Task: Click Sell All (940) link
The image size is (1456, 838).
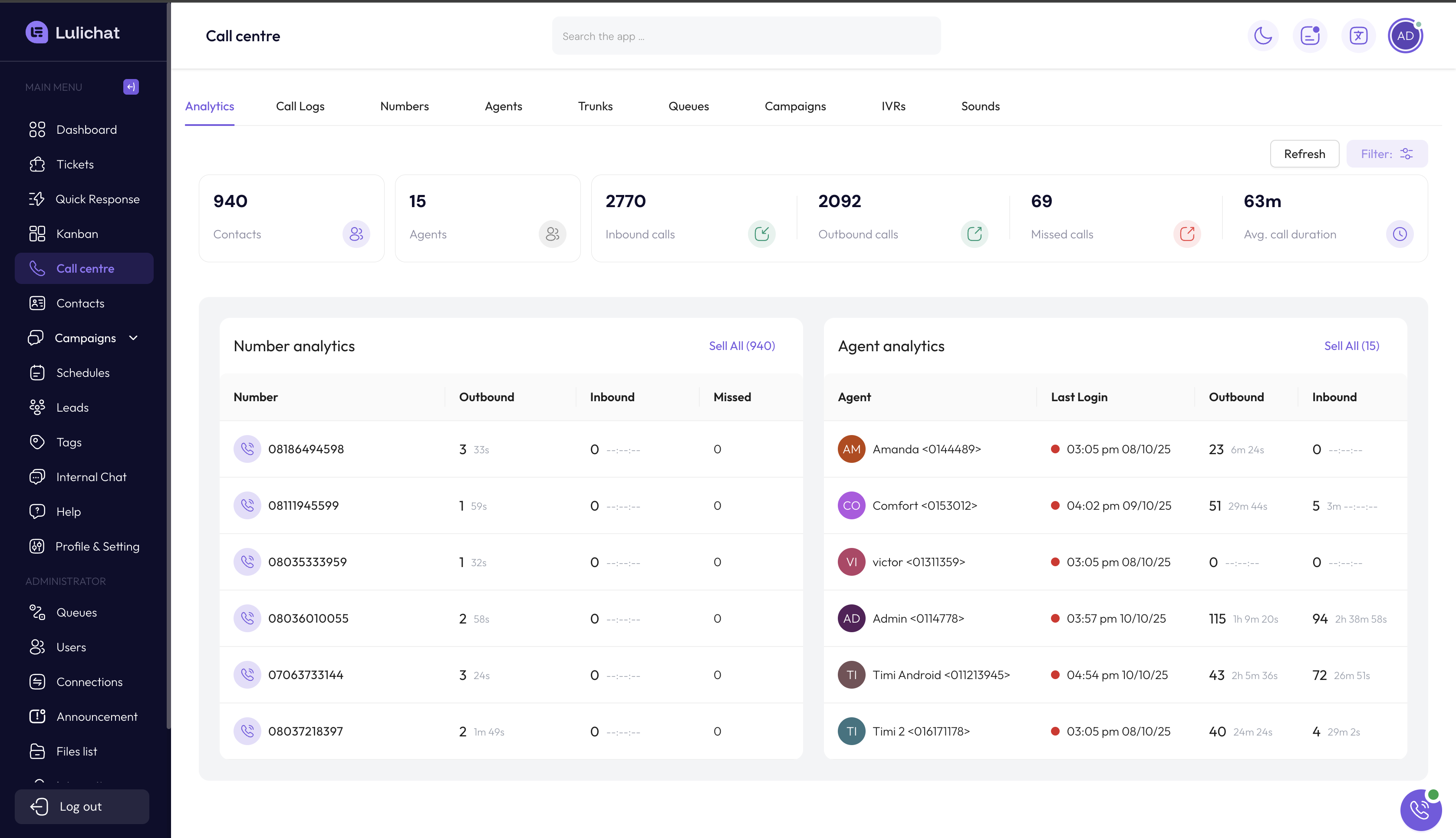Action: [741, 346]
